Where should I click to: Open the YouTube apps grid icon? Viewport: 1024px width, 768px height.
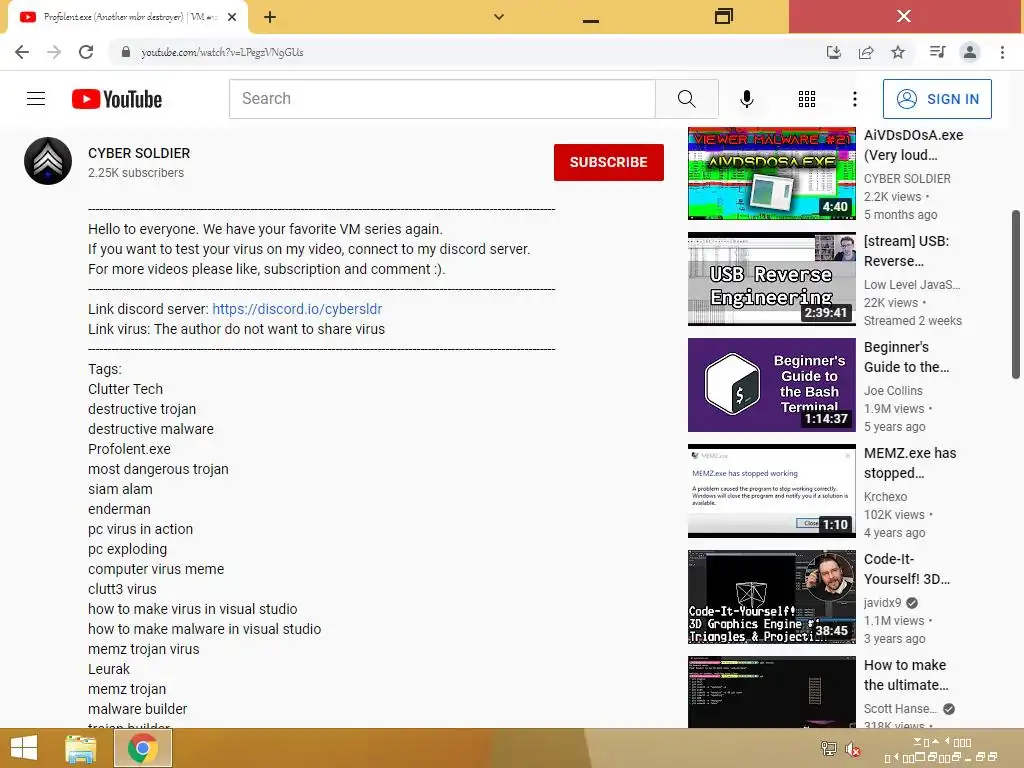click(x=807, y=99)
